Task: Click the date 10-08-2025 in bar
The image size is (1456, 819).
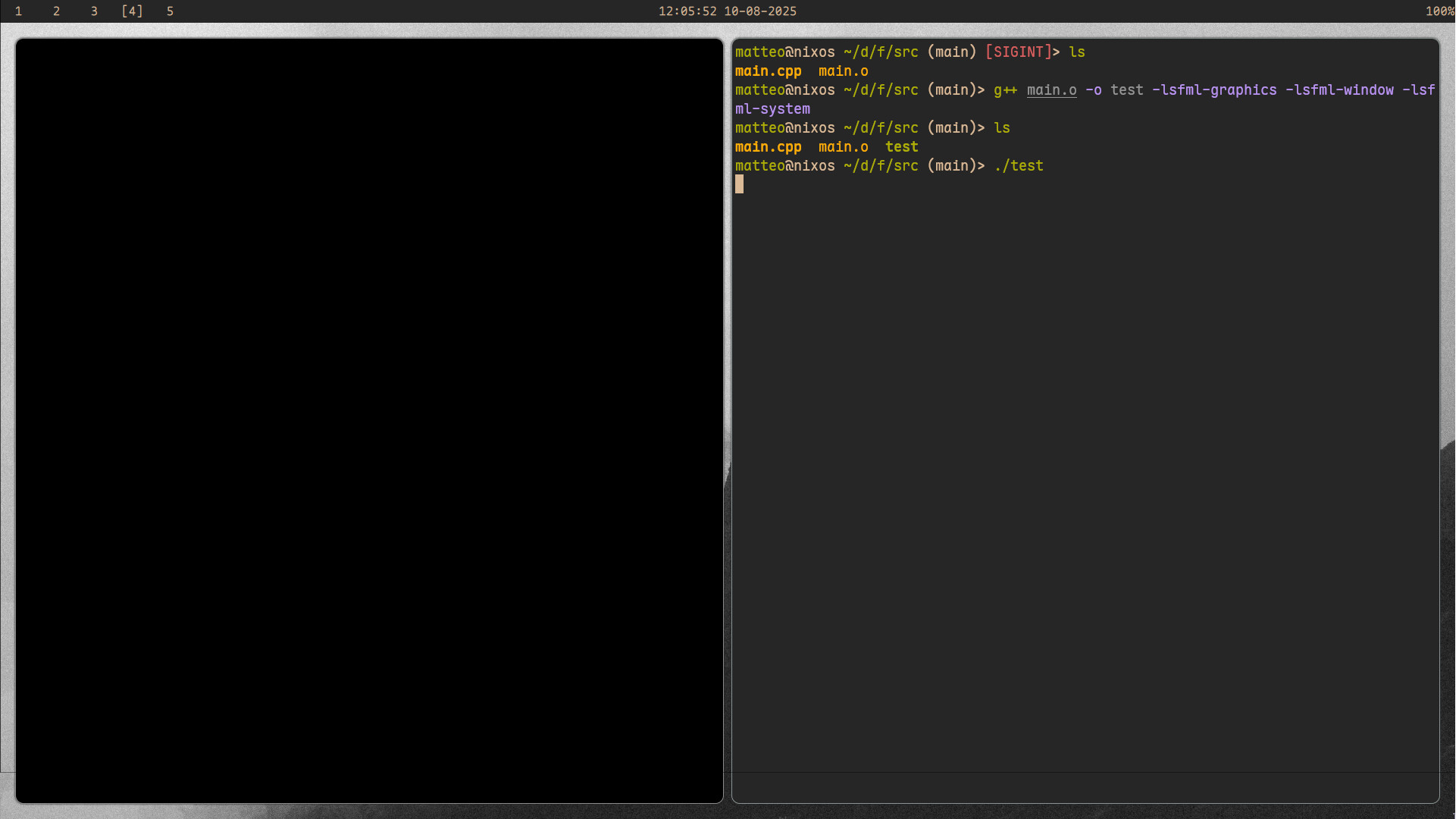Action: (759, 11)
